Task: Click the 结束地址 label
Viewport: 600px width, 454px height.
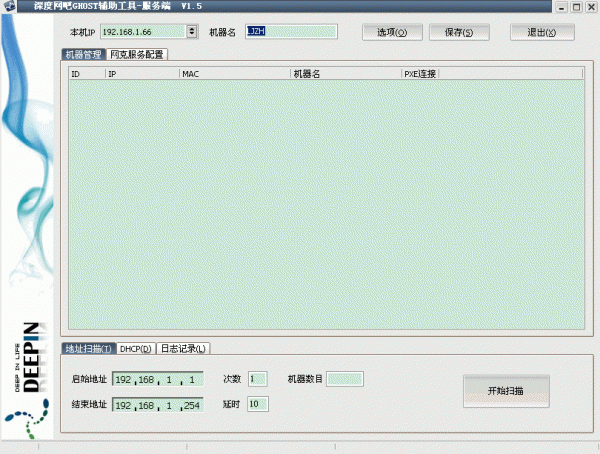Action: 89,404
